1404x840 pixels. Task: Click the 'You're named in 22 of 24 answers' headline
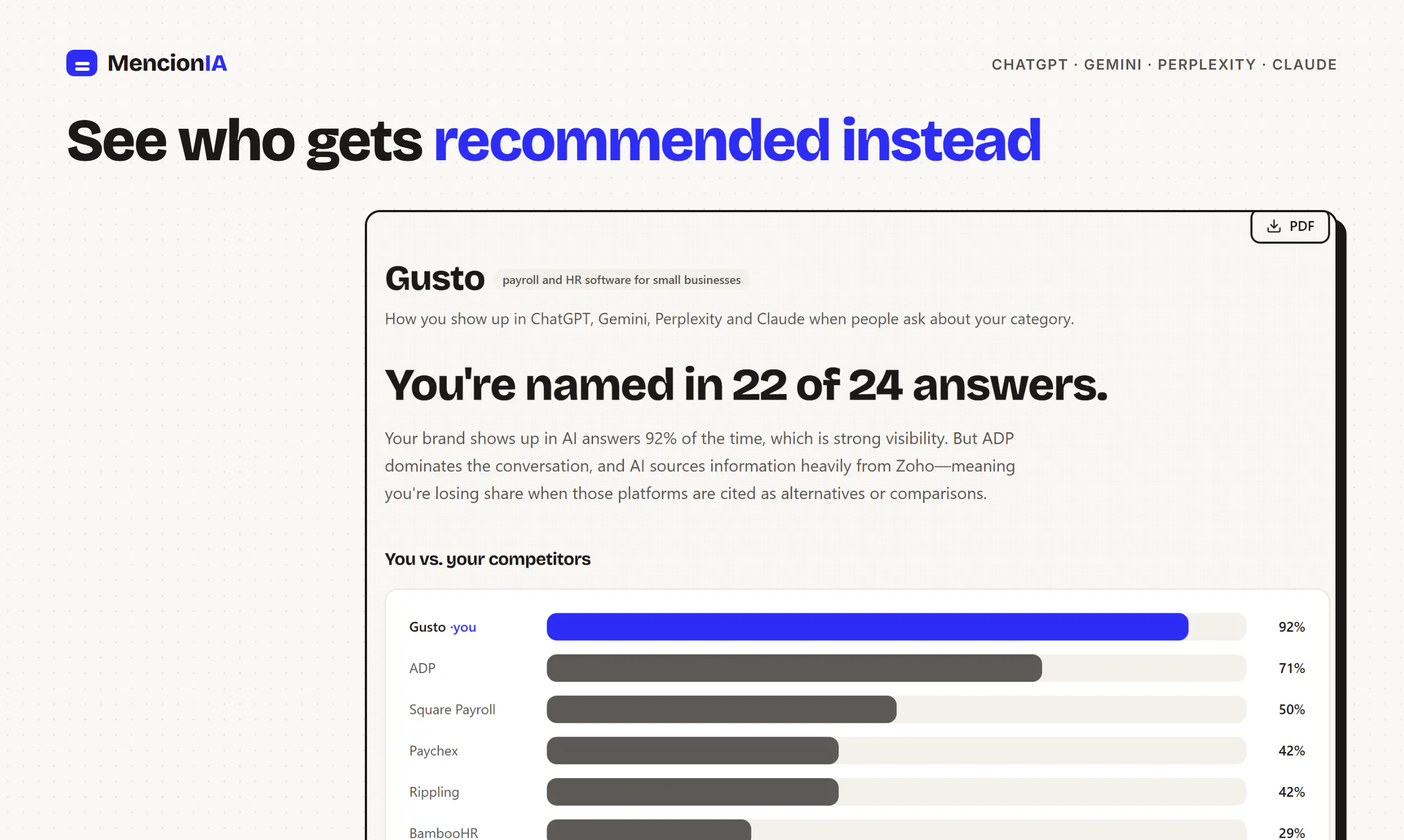click(x=746, y=385)
